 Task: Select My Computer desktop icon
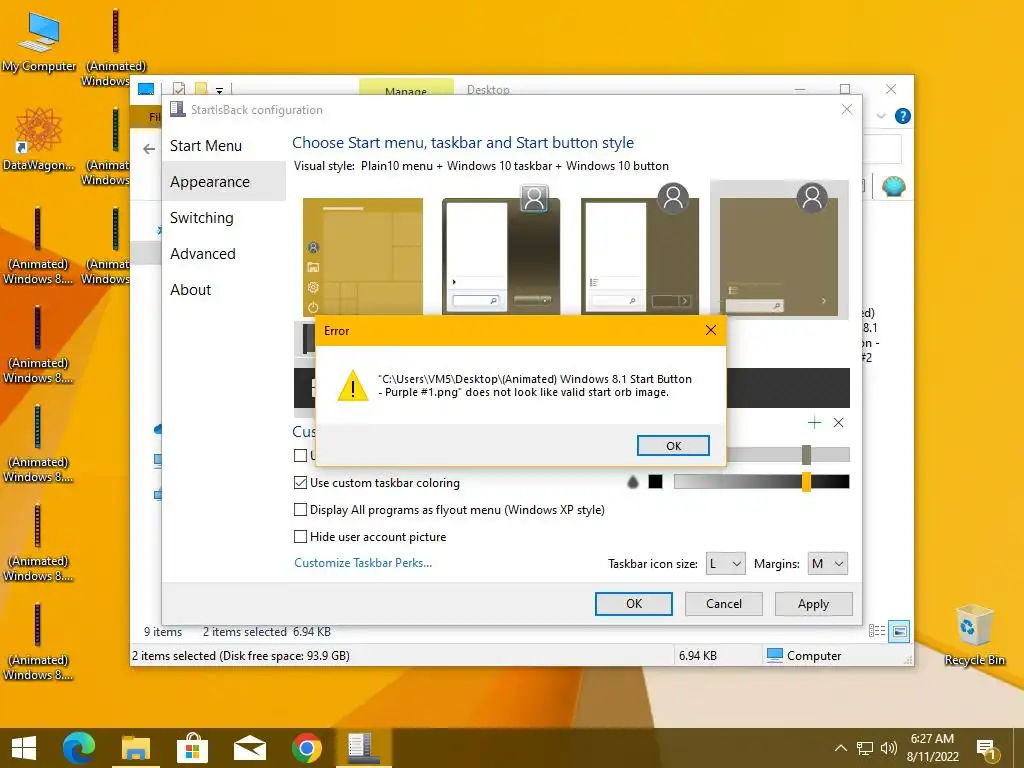(x=39, y=42)
